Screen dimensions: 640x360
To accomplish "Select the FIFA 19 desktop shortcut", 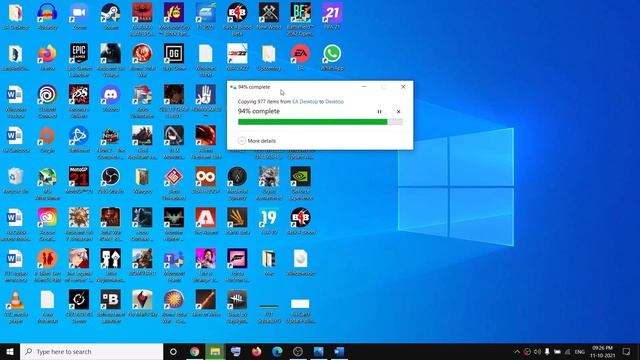I will (x=269, y=221).
